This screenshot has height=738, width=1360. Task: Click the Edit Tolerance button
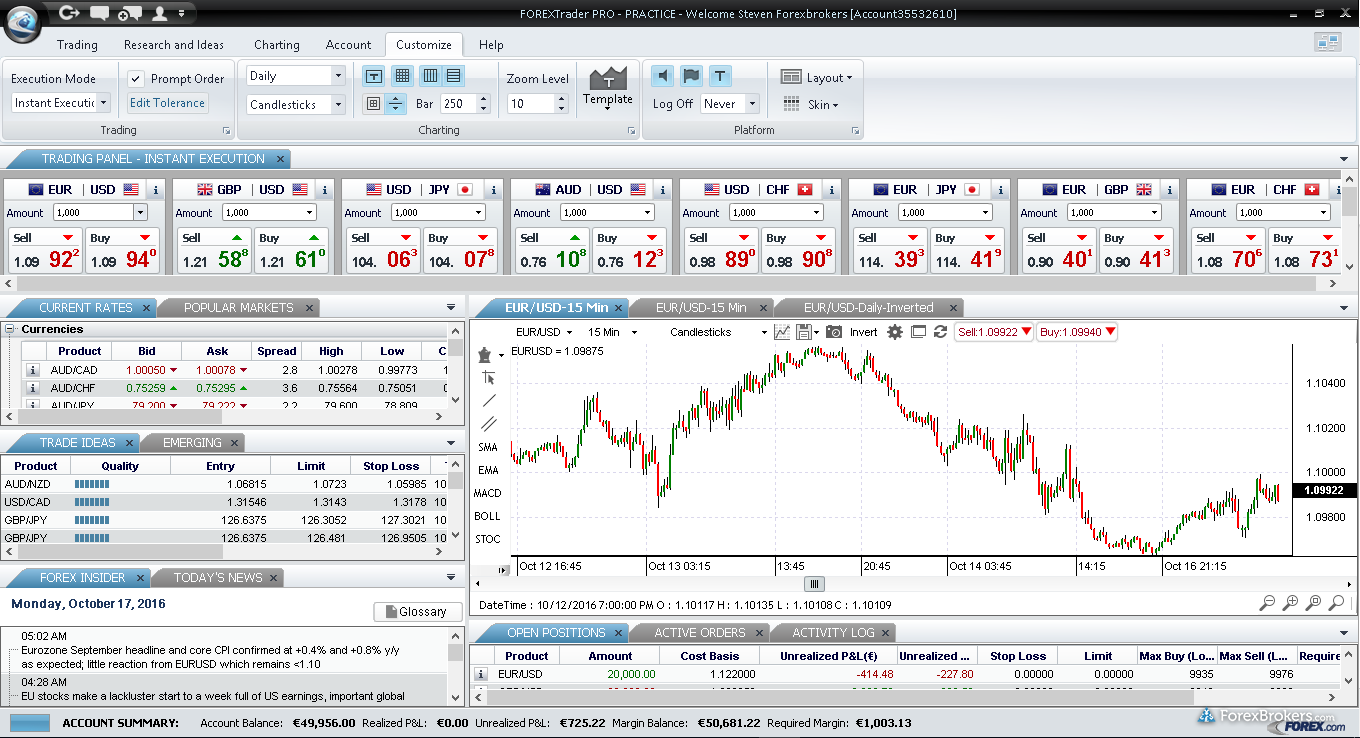click(x=167, y=103)
